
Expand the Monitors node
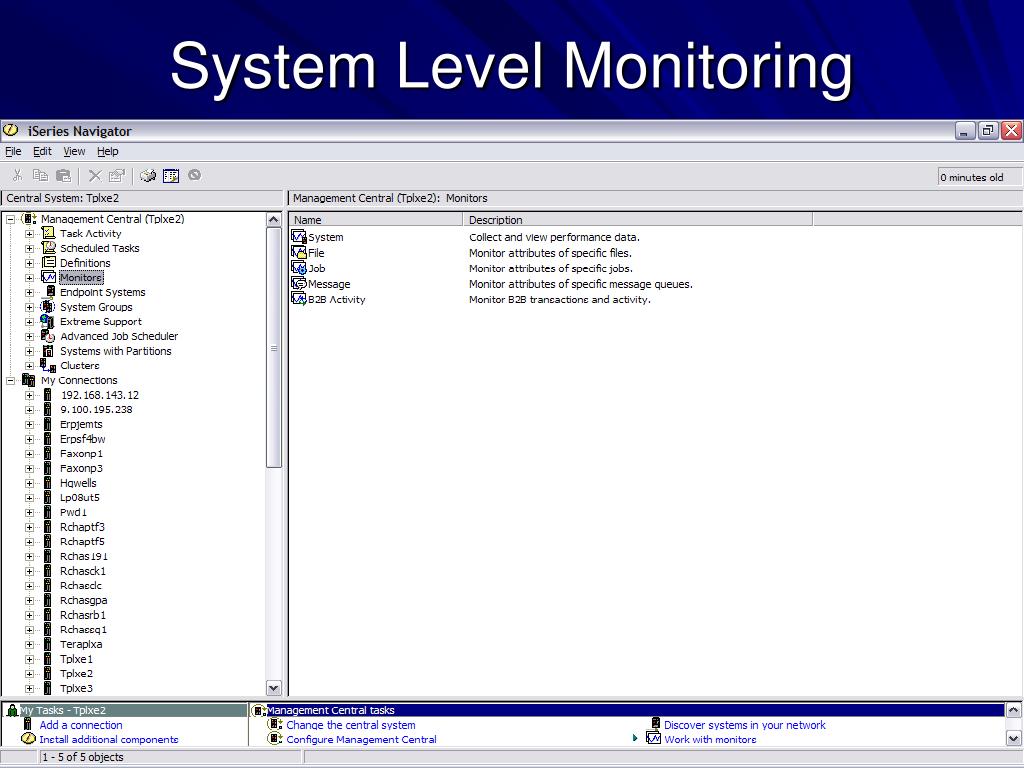tap(29, 278)
